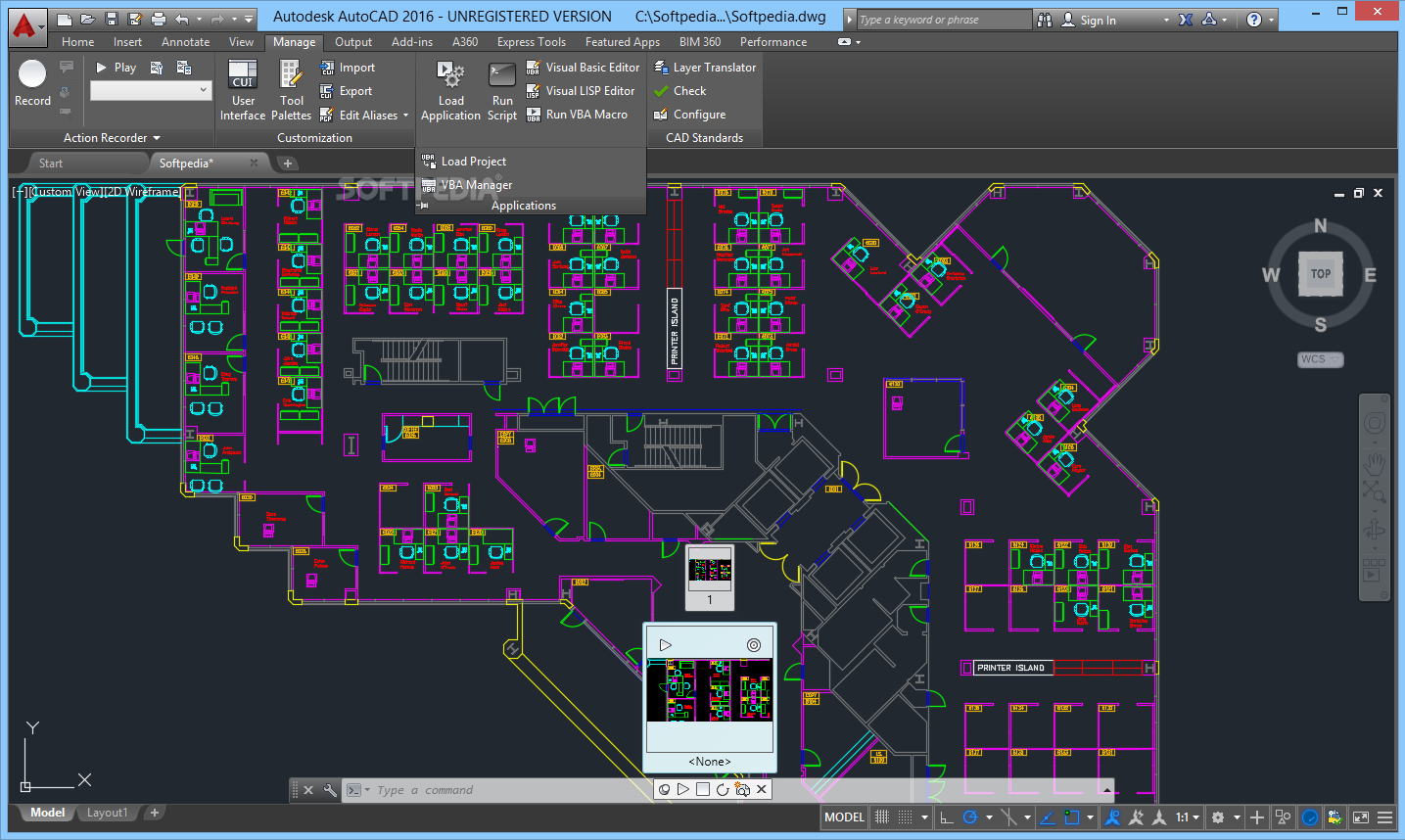The width and height of the screenshot is (1405, 840).
Task: Switch to the Annotate ribbon tab
Action: tap(185, 41)
